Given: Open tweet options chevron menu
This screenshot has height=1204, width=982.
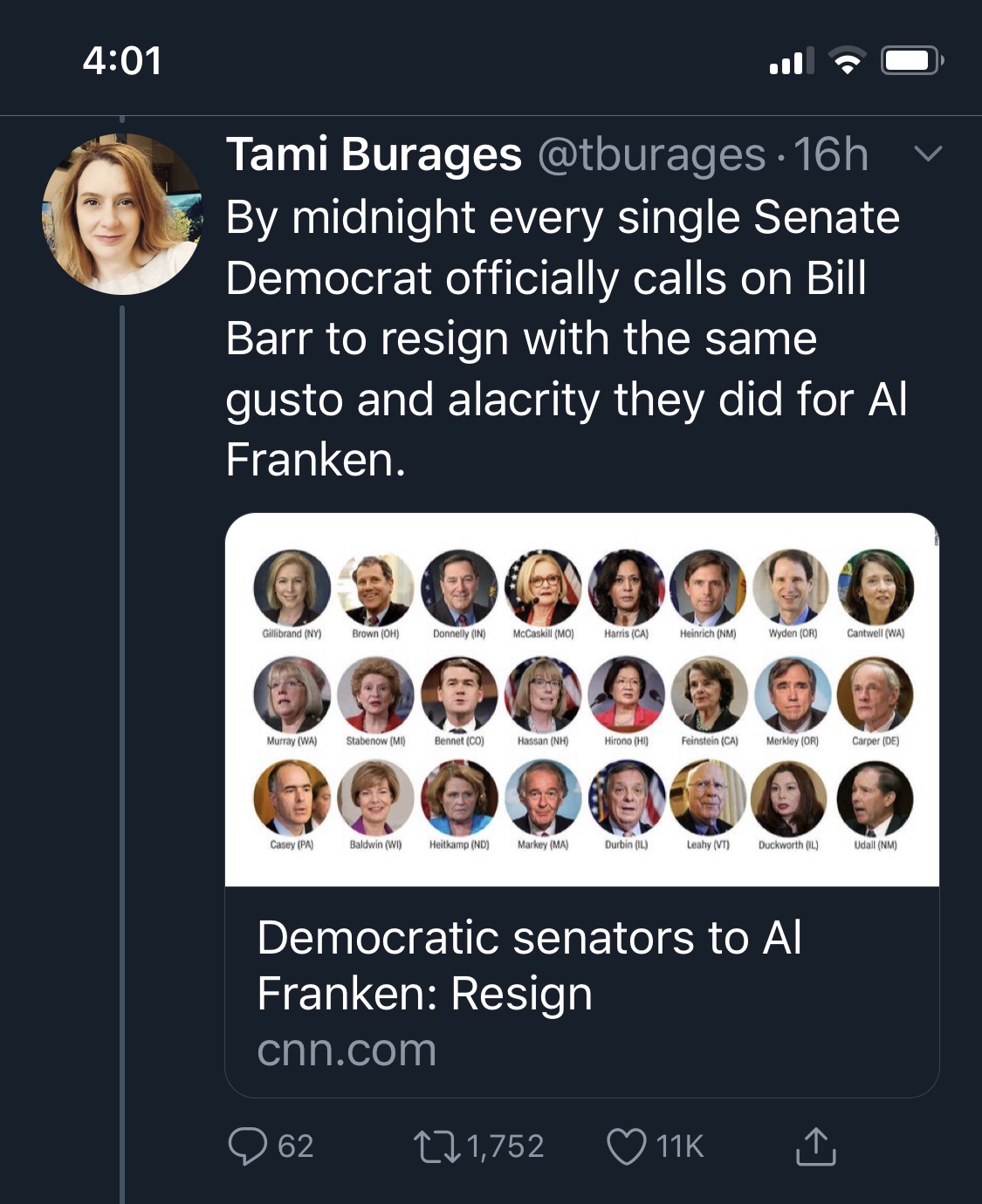Looking at the screenshot, I should click(x=927, y=154).
